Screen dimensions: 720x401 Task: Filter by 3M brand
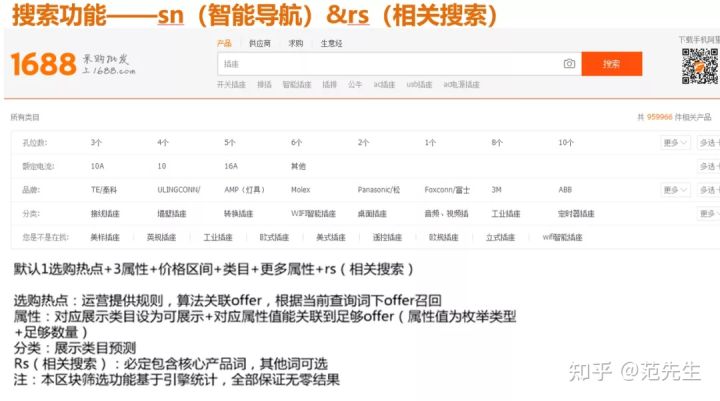click(x=496, y=190)
